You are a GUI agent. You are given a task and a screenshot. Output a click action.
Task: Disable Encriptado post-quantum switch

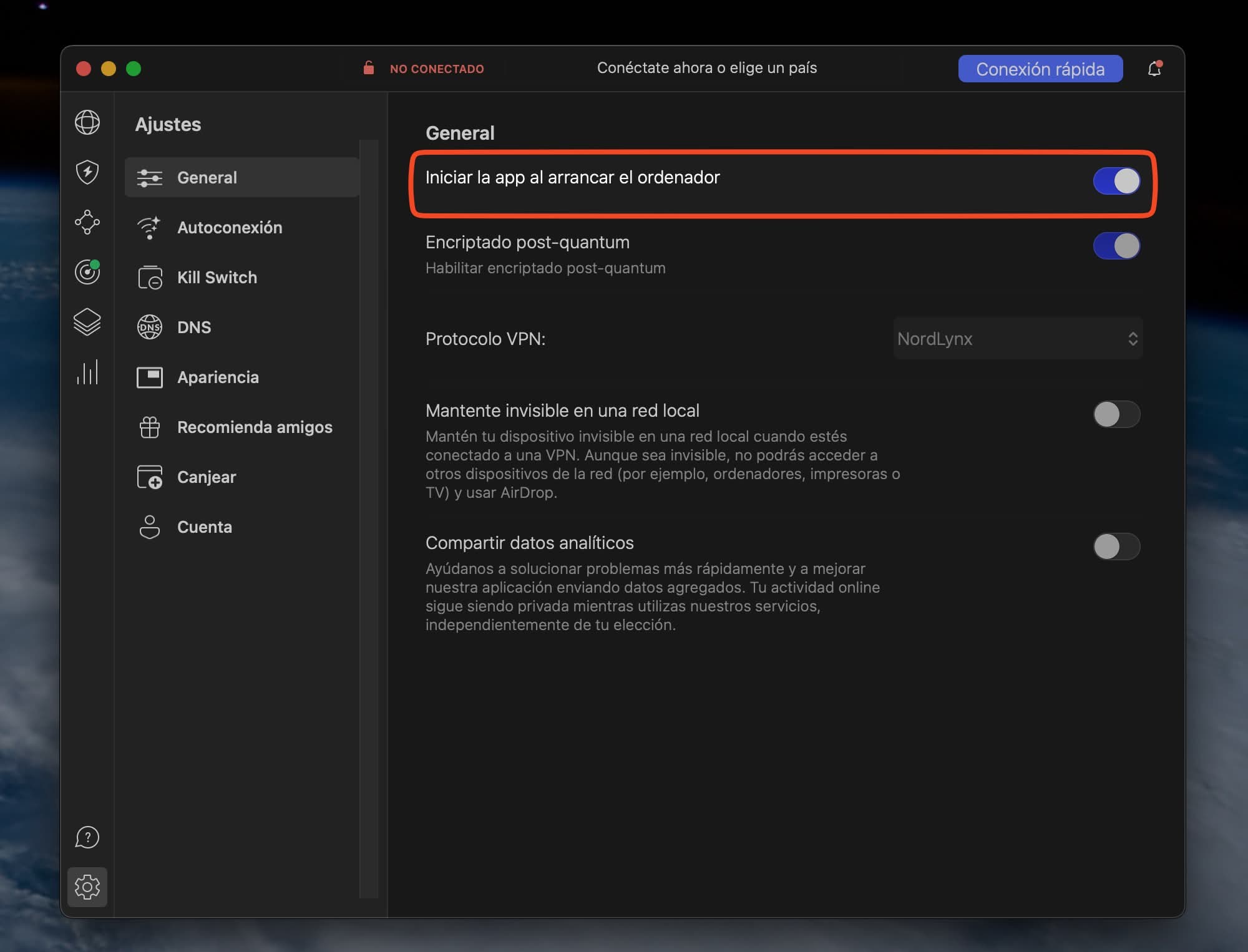[1116, 246]
